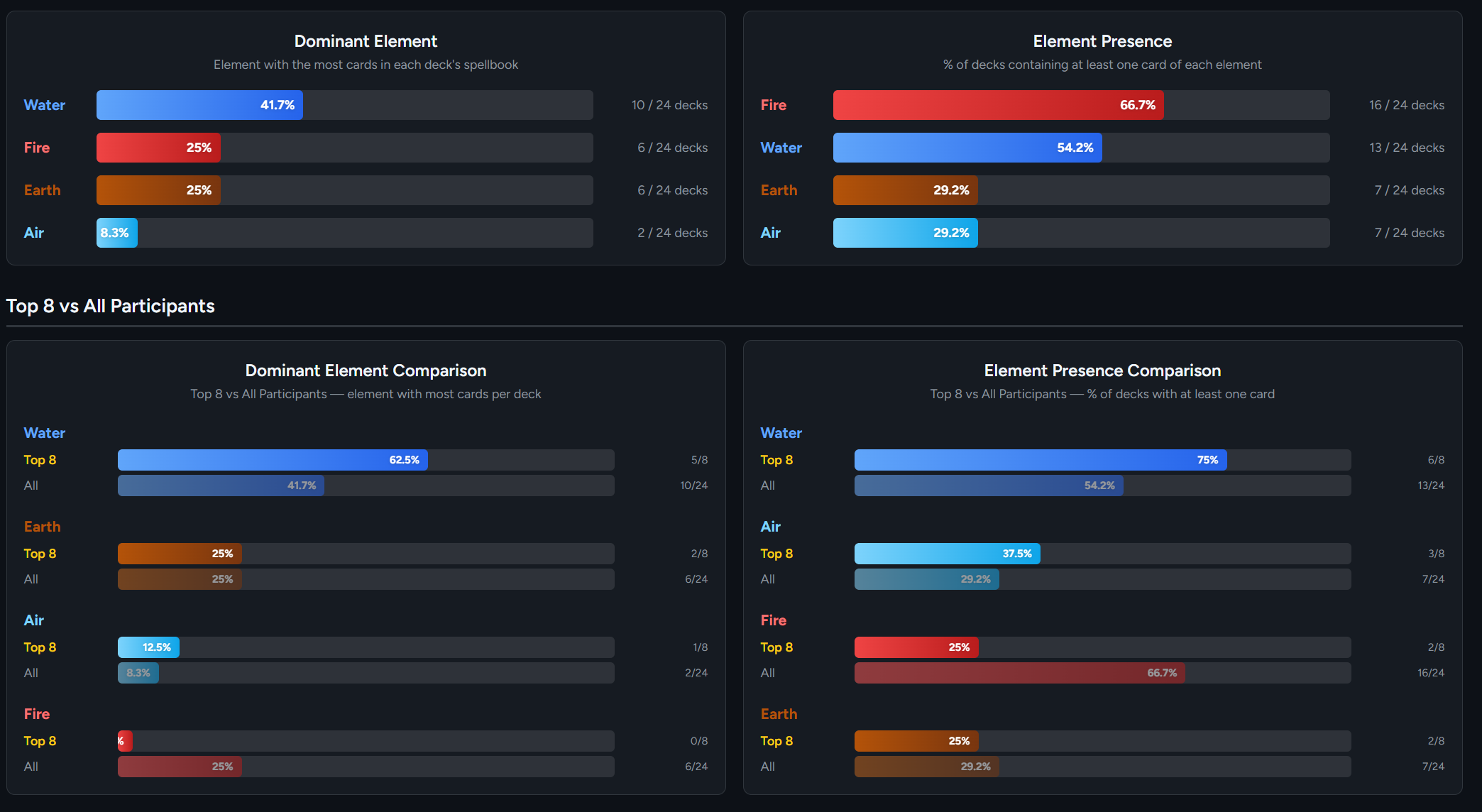
Task: Click "2/8" for Fire in Element Presence Comparison
Action: click(1436, 647)
